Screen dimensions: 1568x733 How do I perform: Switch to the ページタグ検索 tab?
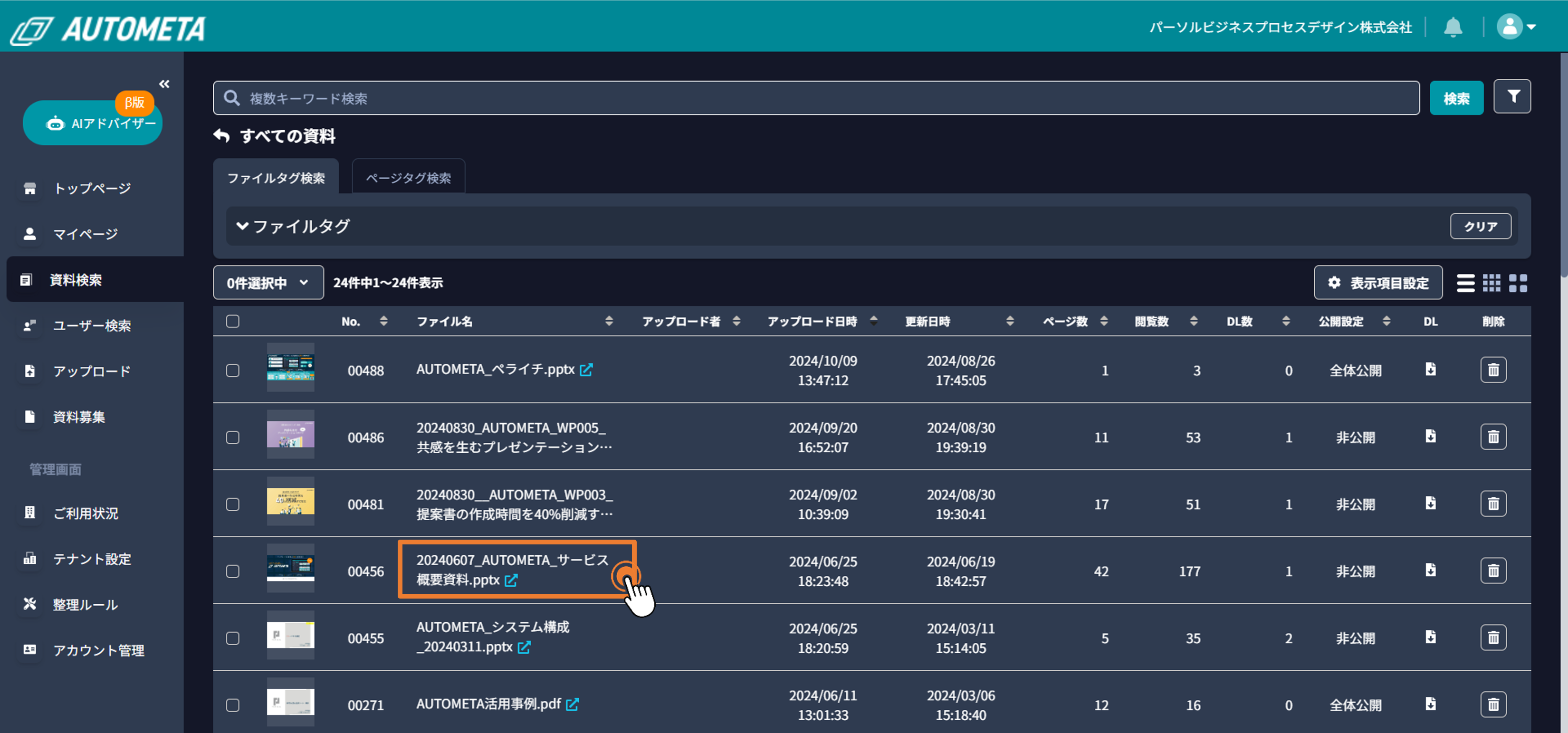pyautogui.click(x=409, y=178)
